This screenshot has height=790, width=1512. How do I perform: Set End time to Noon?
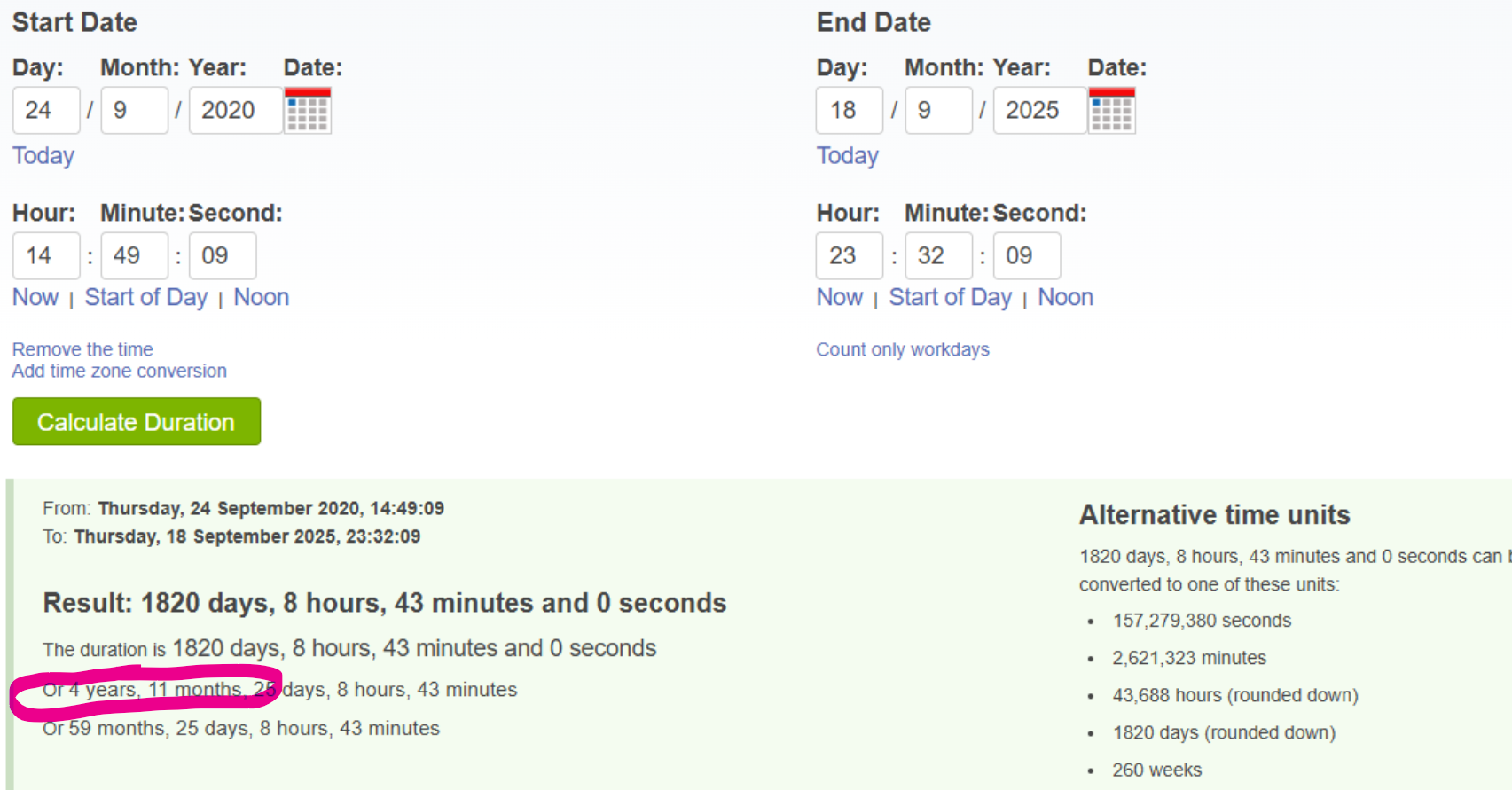tap(1066, 297)
